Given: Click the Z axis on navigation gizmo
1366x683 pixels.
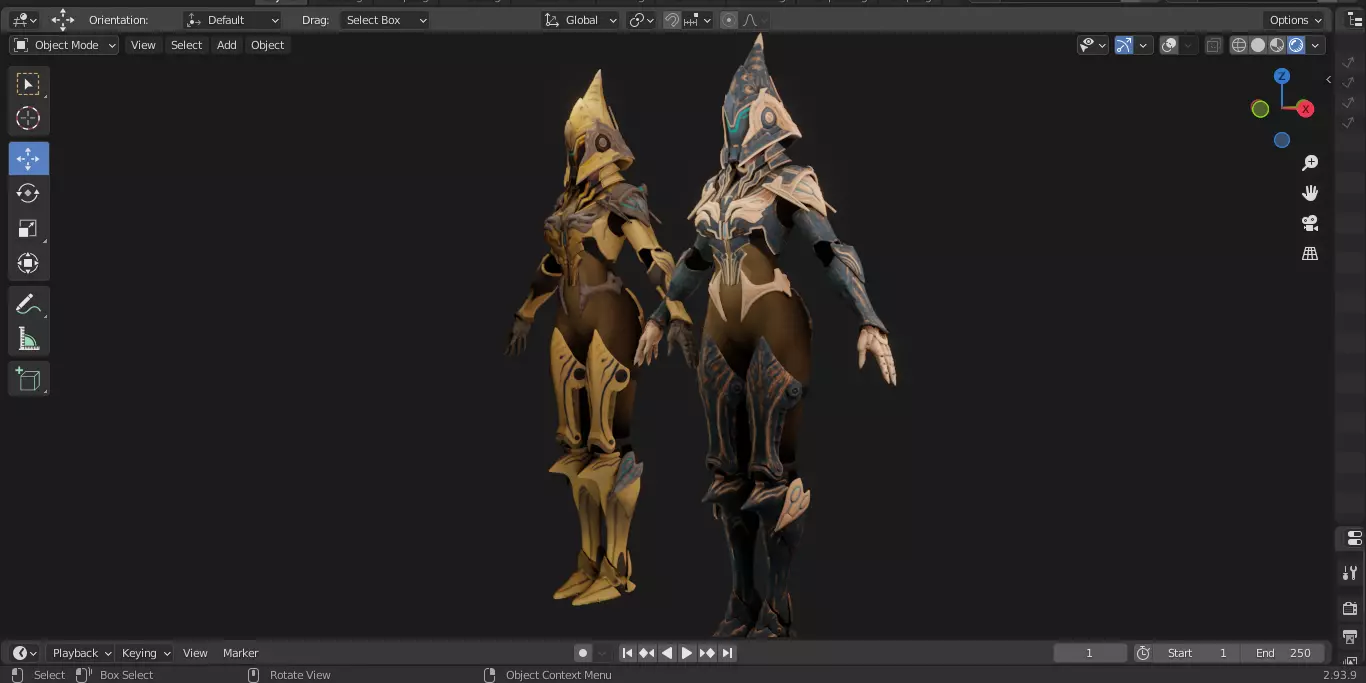Looking at the screenshot, I should 1282,76.
